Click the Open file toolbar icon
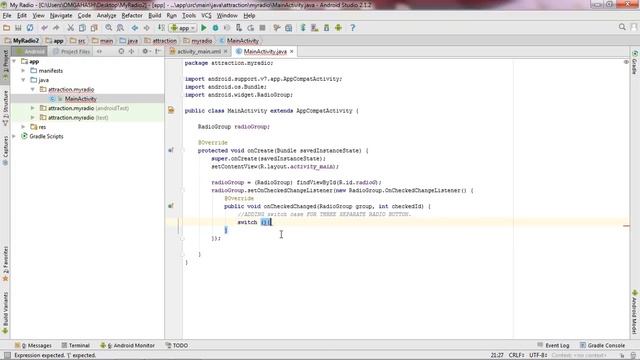Viewport: 640px width, 360px height. pos(7,28)
